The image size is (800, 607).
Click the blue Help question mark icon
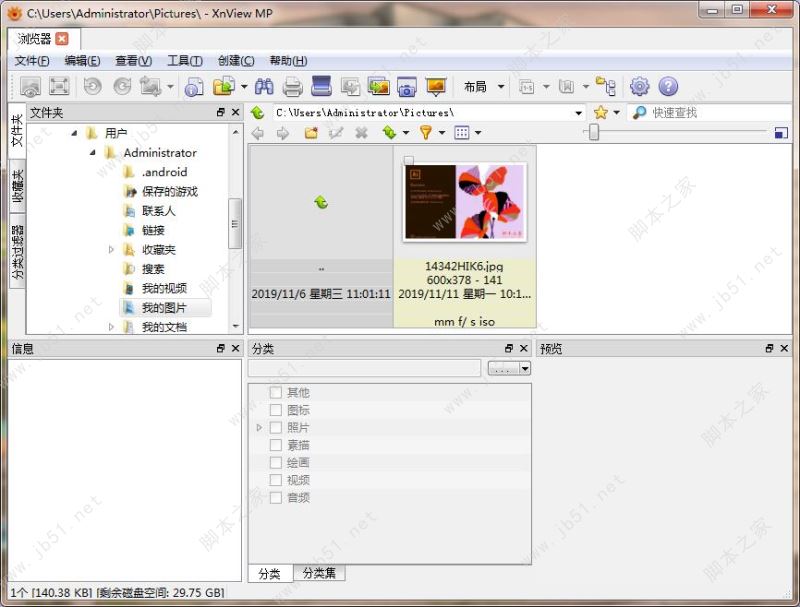tap(668, 87)
